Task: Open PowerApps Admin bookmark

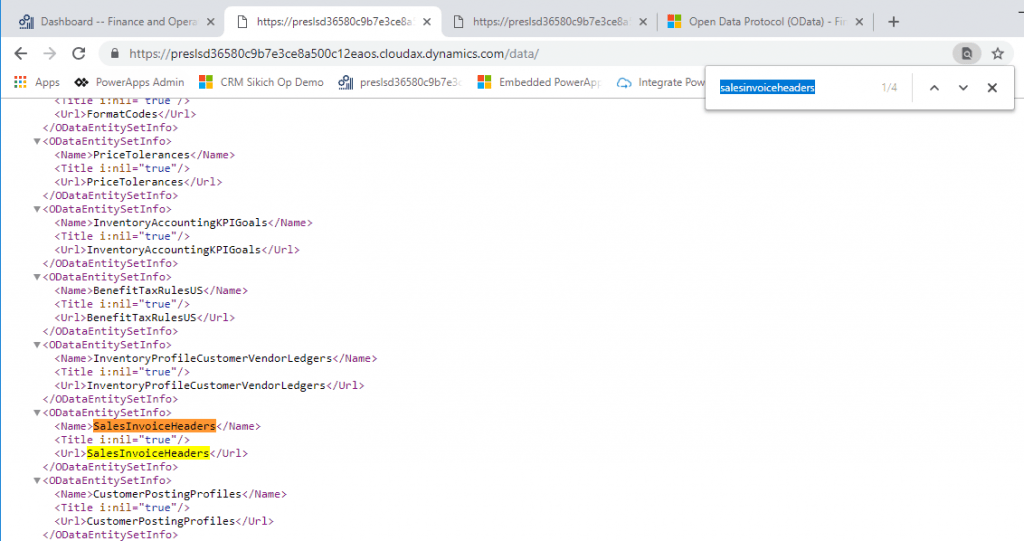Action: coord(131,82)
